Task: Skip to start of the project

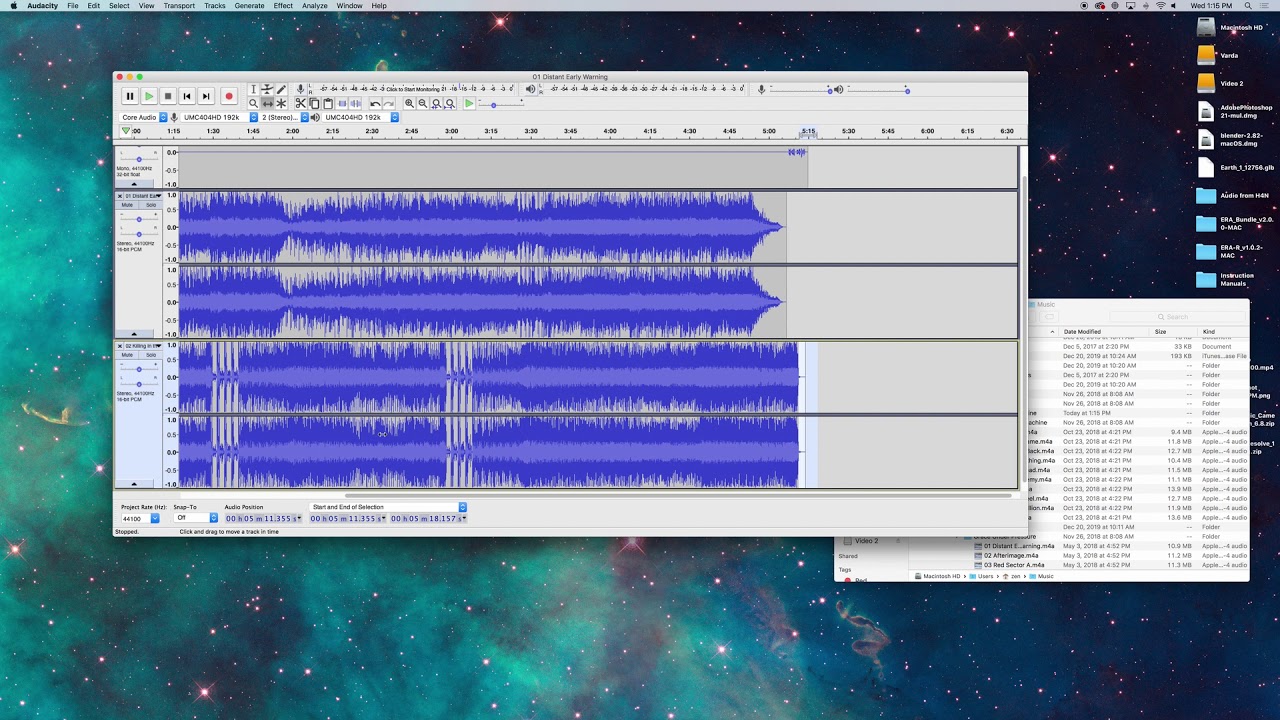Action: (186, 96)
